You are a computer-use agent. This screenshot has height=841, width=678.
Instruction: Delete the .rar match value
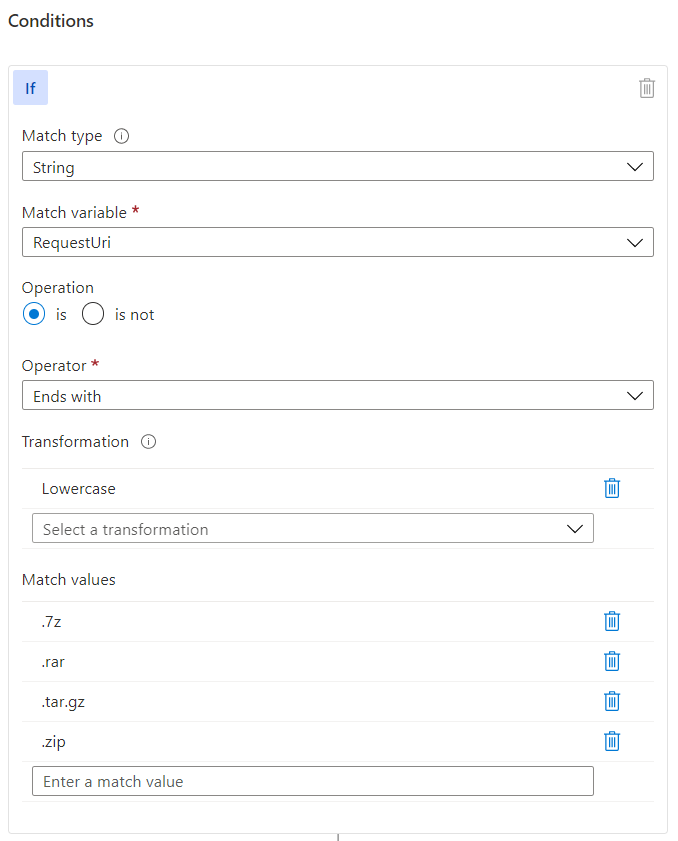point(611,661)
